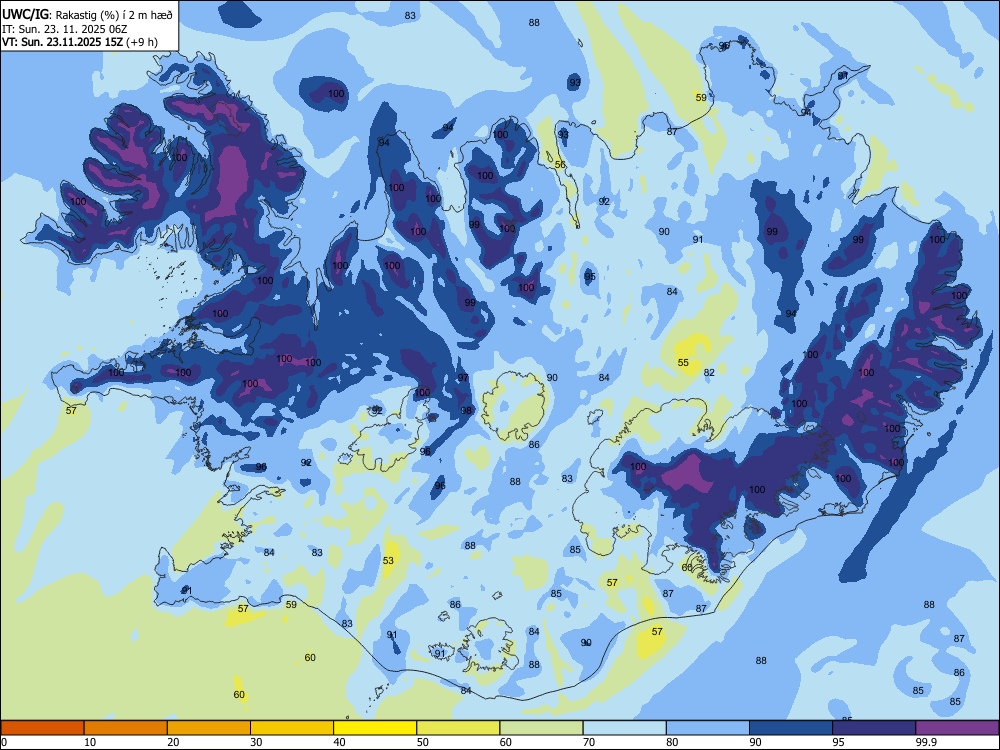The height and width of the screenshot is (750, 1000).
Task: Click the navy 95–99.9 legend swatch
Action: [874, 728]
